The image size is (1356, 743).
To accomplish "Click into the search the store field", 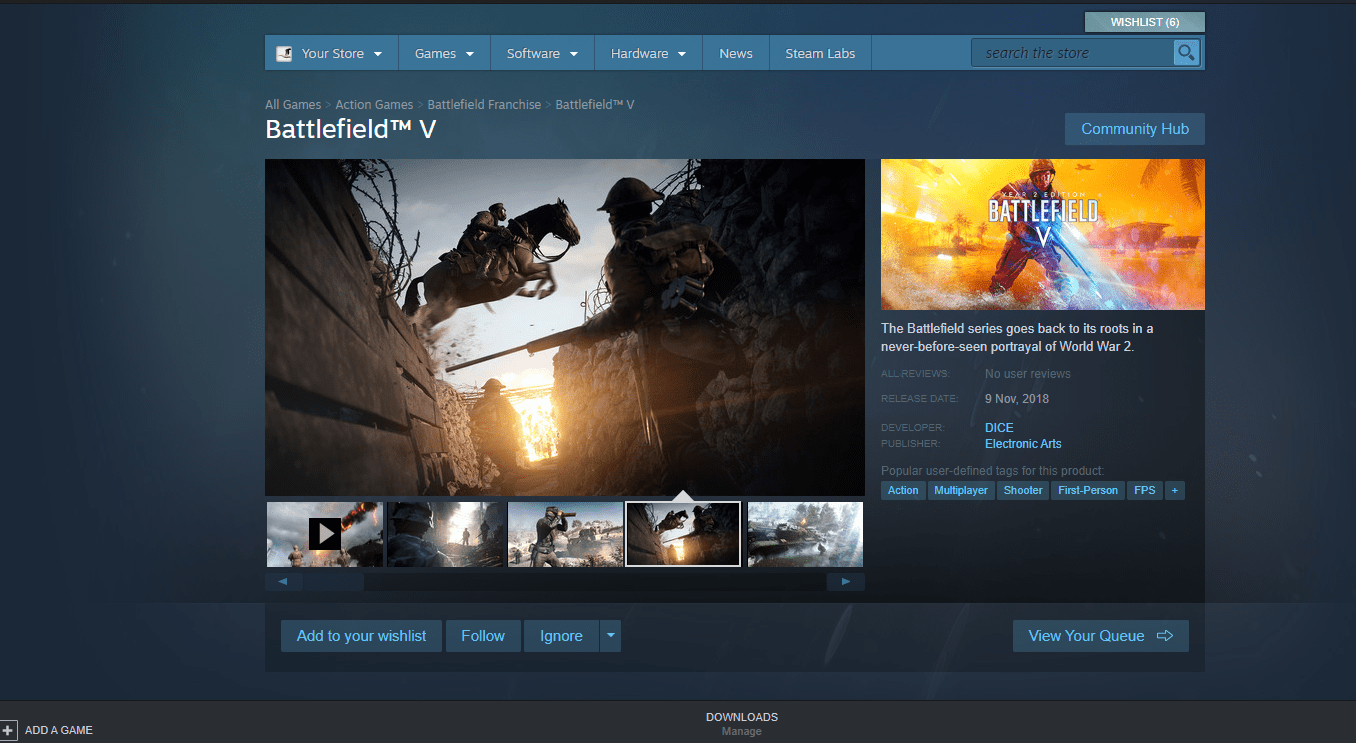I will coord(1072,53).
